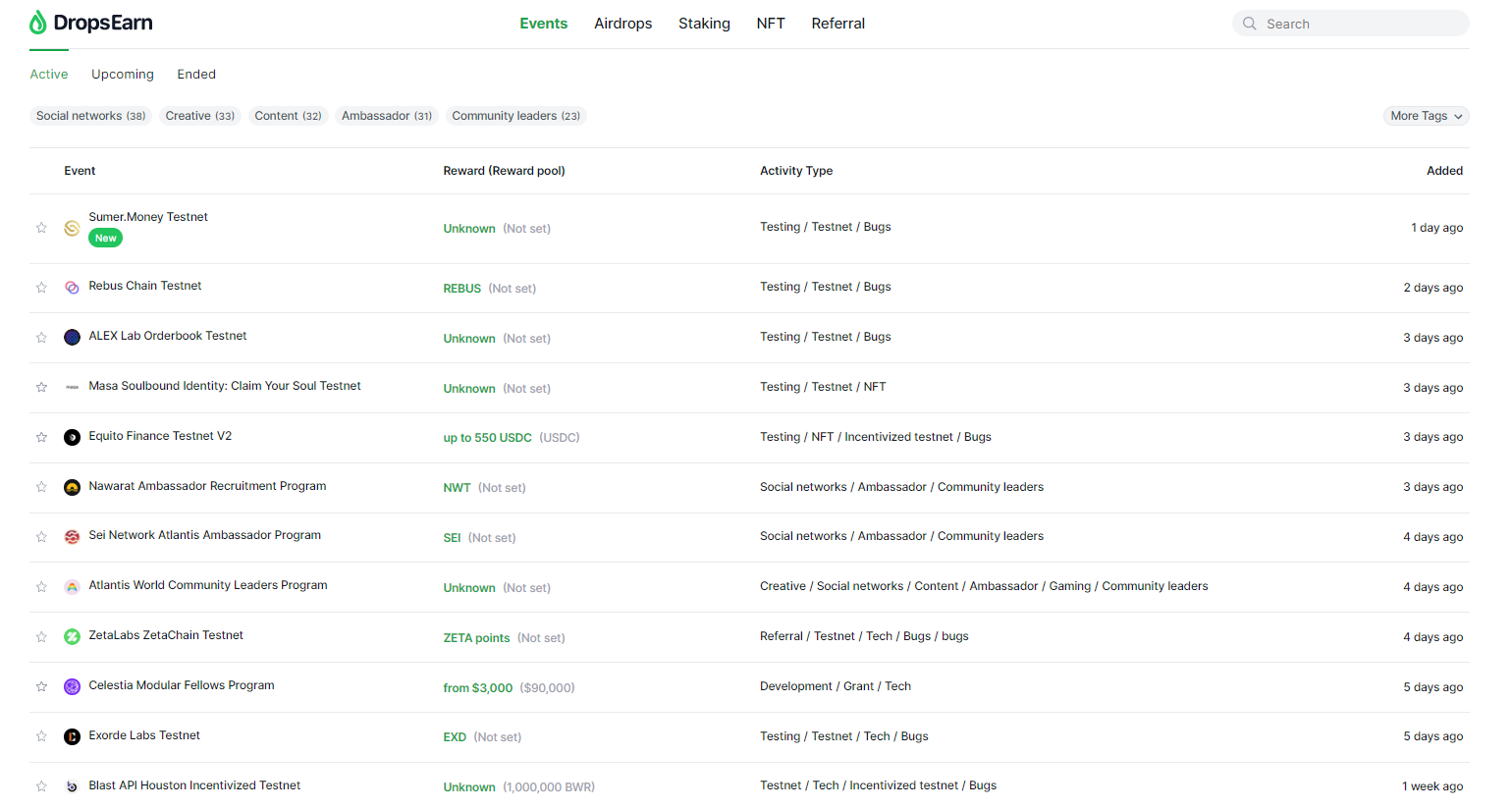Filter by Community leaders tag
1512x810 pixels.
(x=516, y=116)
